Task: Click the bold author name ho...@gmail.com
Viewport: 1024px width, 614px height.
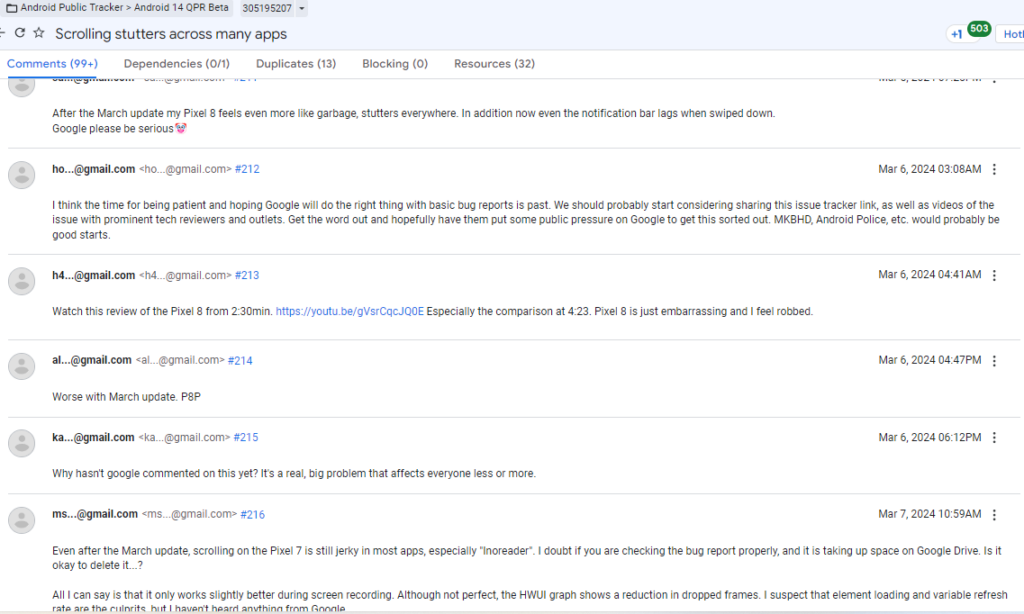Action: 93,169
